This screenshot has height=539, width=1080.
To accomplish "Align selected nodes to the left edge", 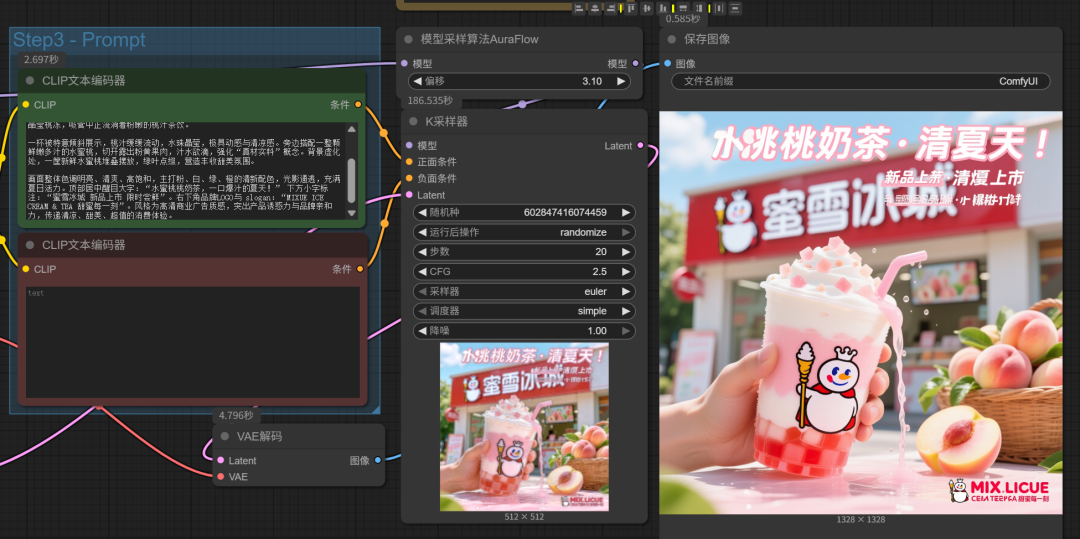I will 579,8.
